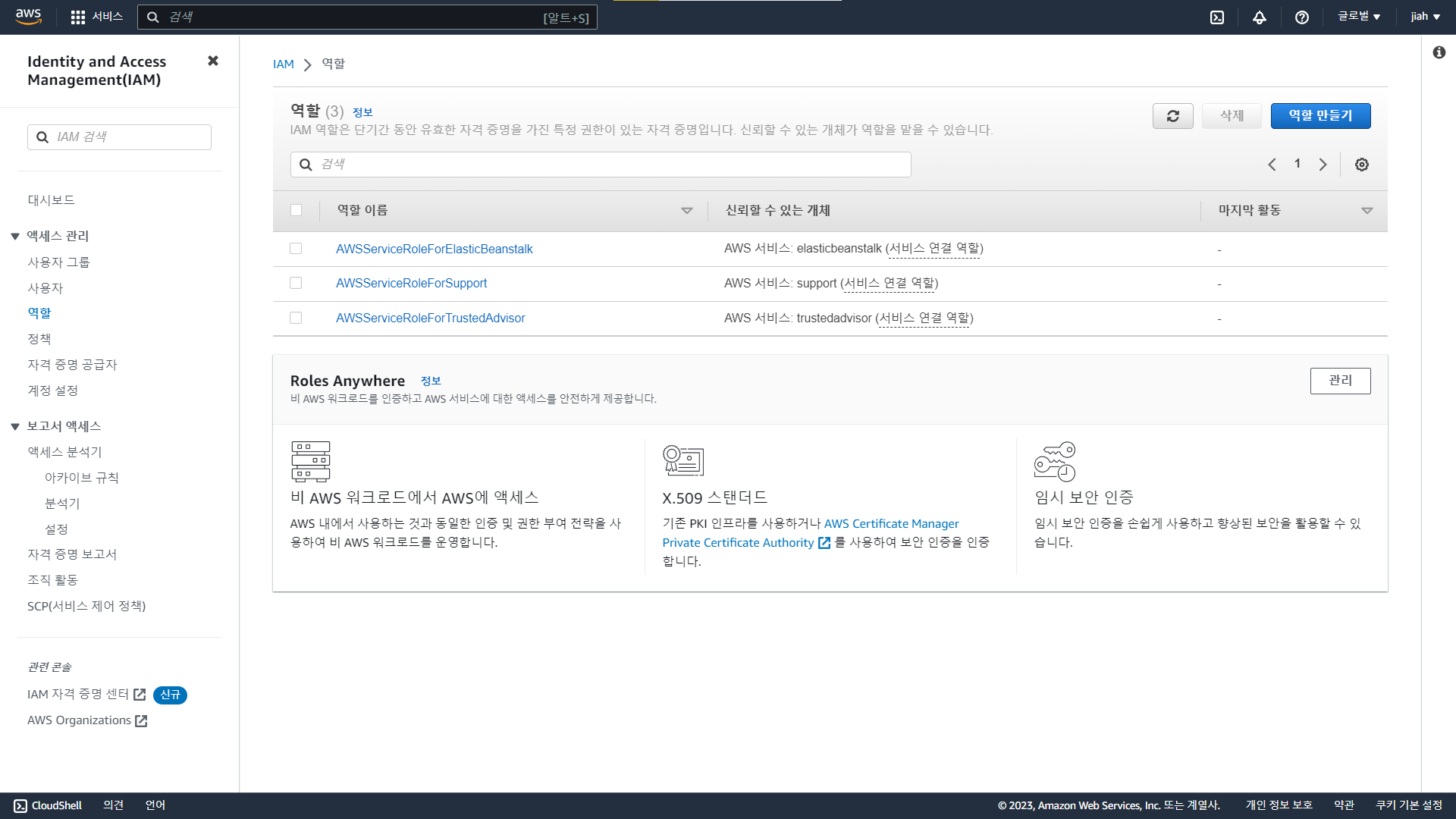Image resolution: width=1456 pixels, height=819 pixels.
Task: Click the CloudShell icon in the footer
Action: point(20,806)
